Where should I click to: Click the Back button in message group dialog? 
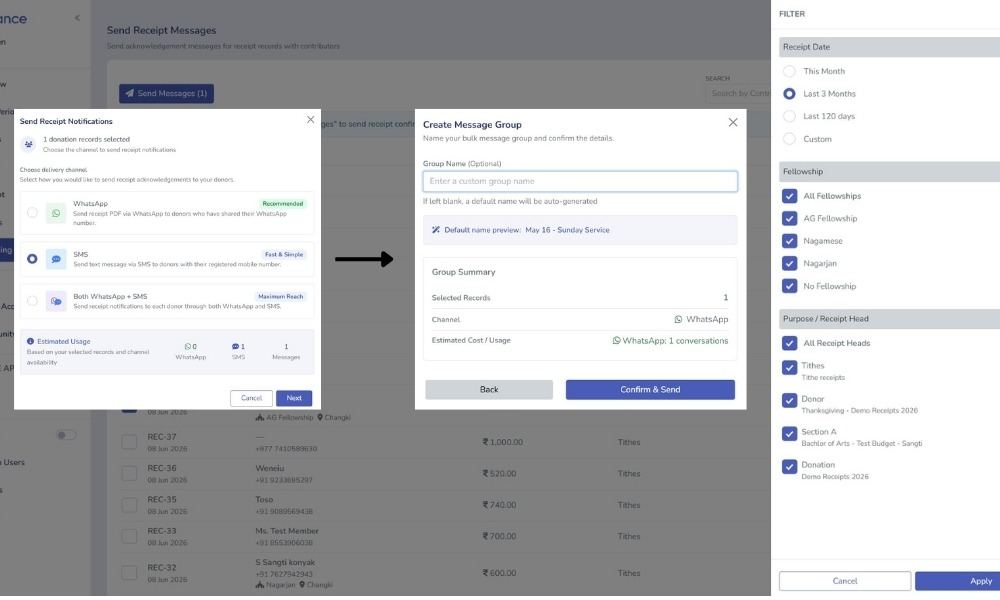click(489, 390)
